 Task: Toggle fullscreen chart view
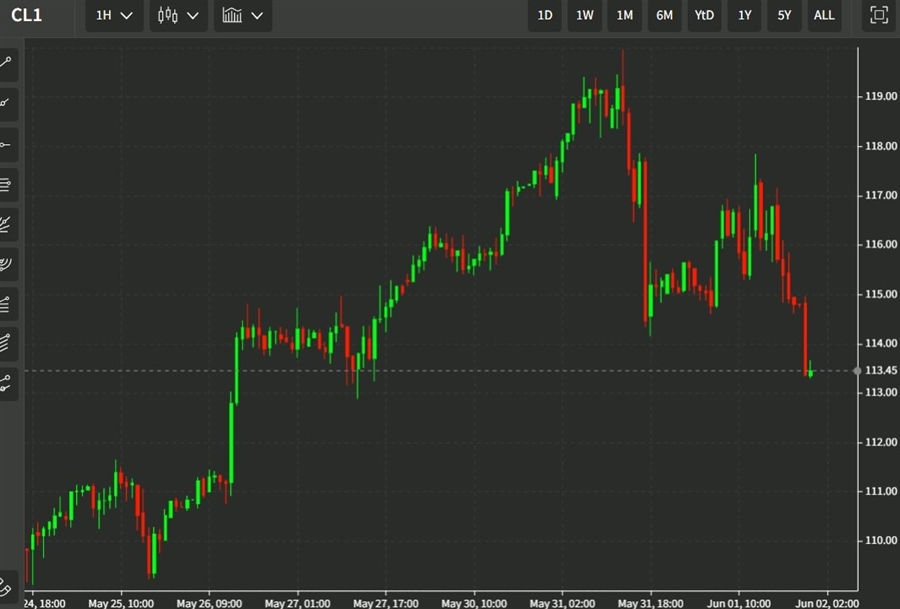click(879, 15)
